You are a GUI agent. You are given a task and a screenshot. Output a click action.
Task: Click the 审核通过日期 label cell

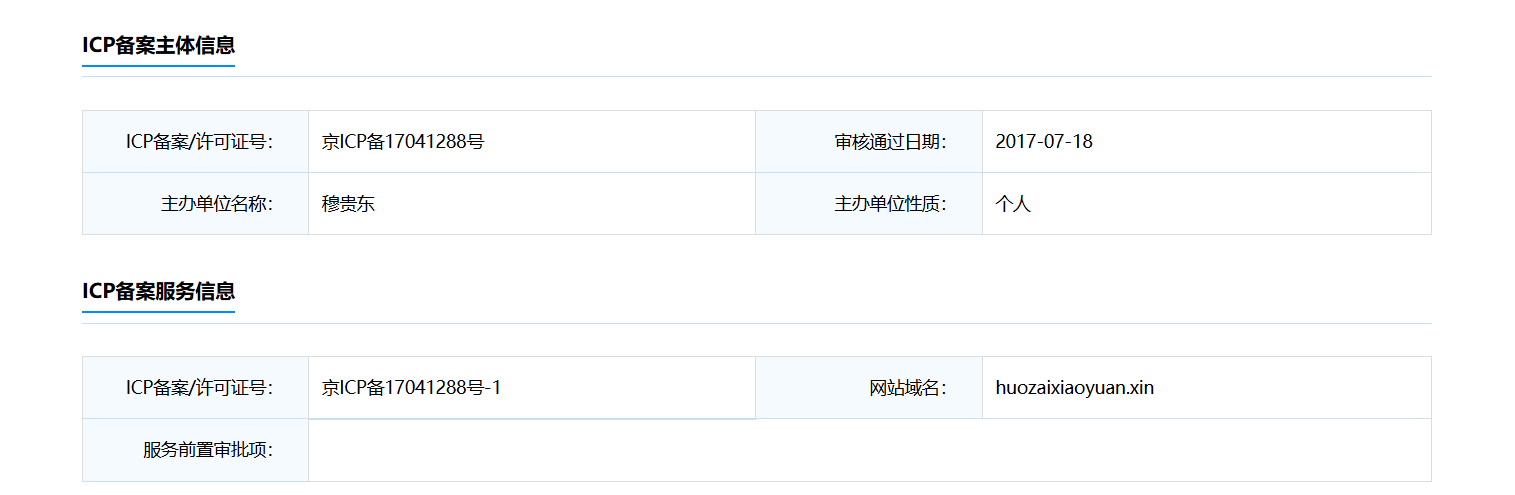pos(869,142)
